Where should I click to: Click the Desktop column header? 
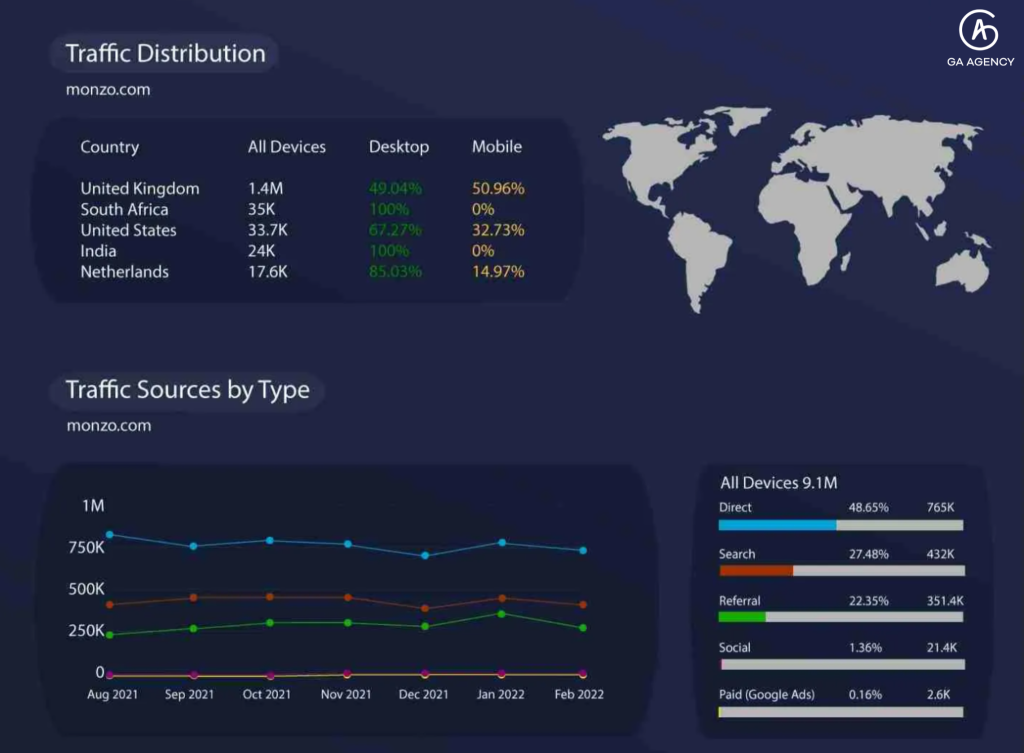tap(399, 147)
